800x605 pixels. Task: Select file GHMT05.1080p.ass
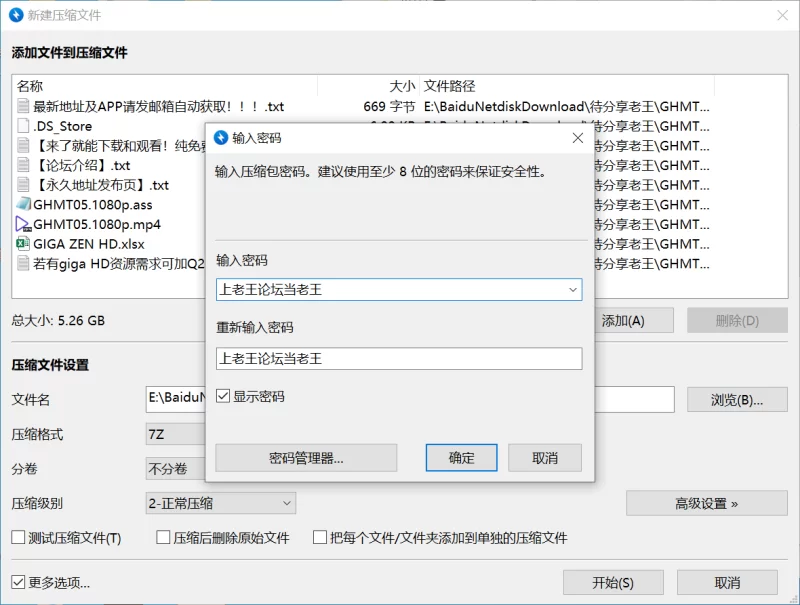click(93, 205)
